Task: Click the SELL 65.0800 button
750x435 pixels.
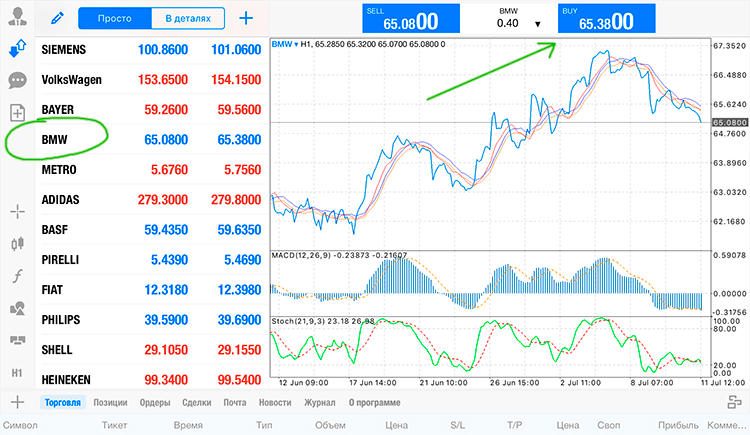Action: pos(411,19)
